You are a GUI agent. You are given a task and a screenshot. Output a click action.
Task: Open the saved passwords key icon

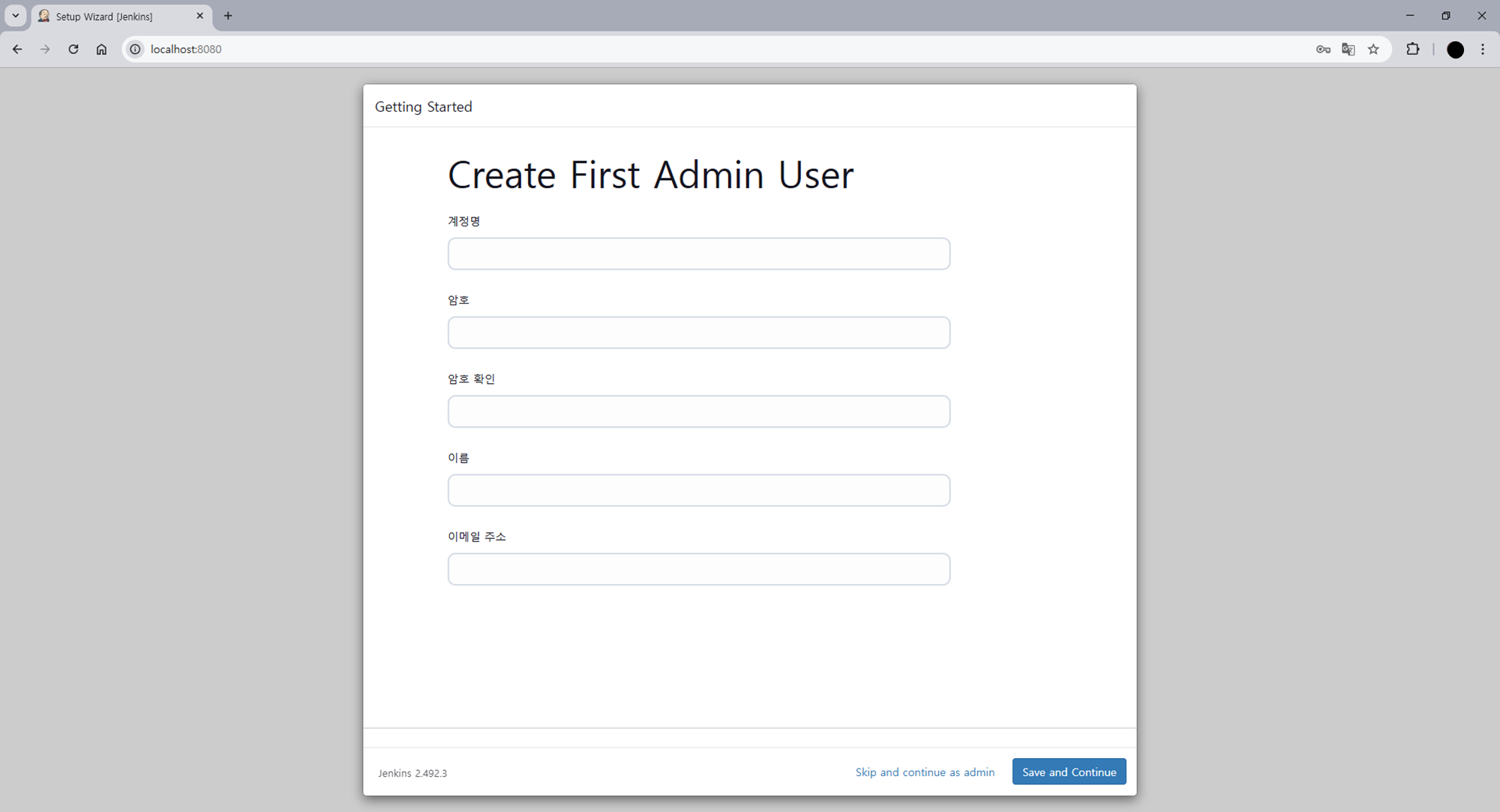1323,49
